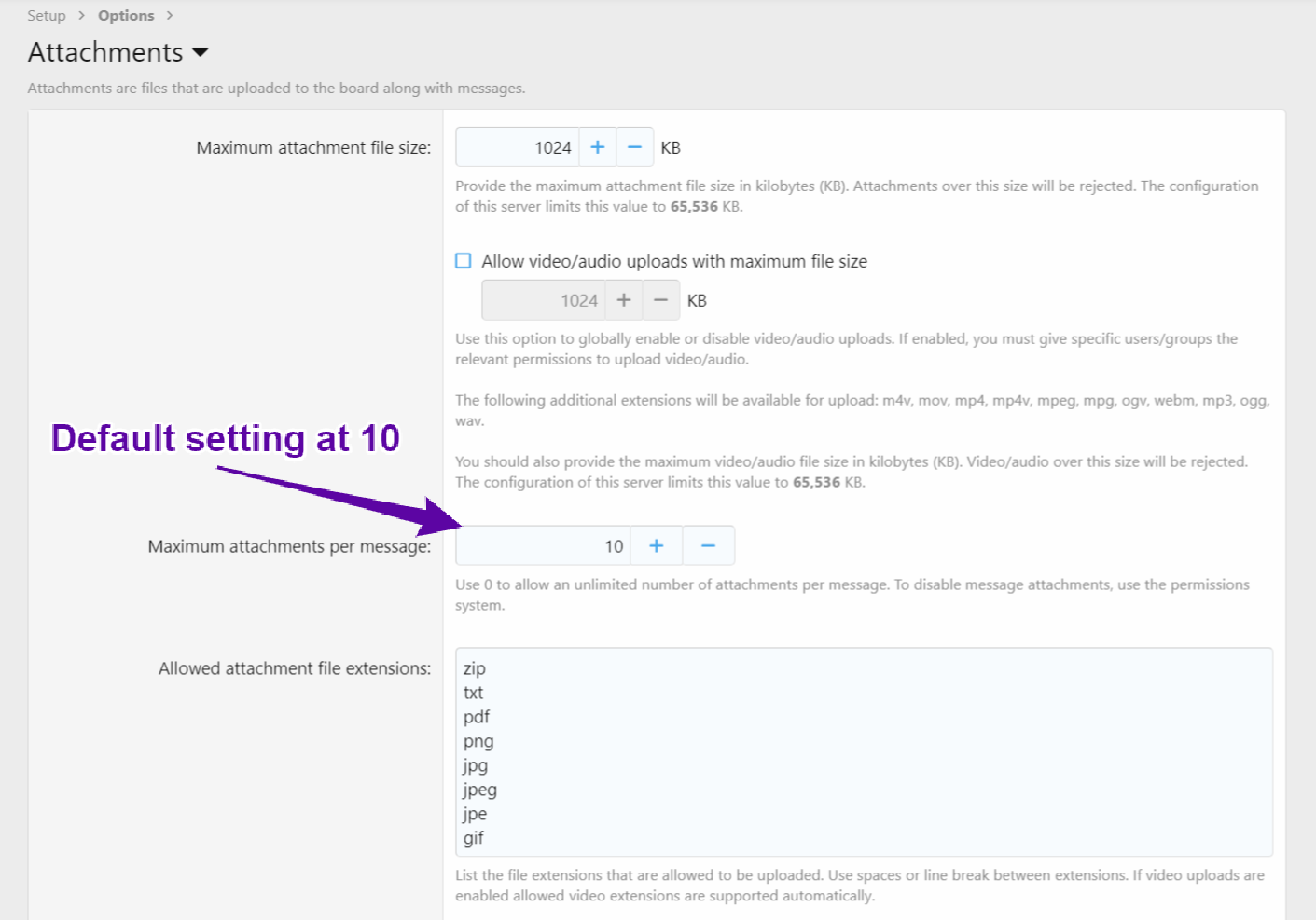Place cursor on the 'gif' extension line
Viewport: 1316px width, 921px height.
(x=474, y=838)
